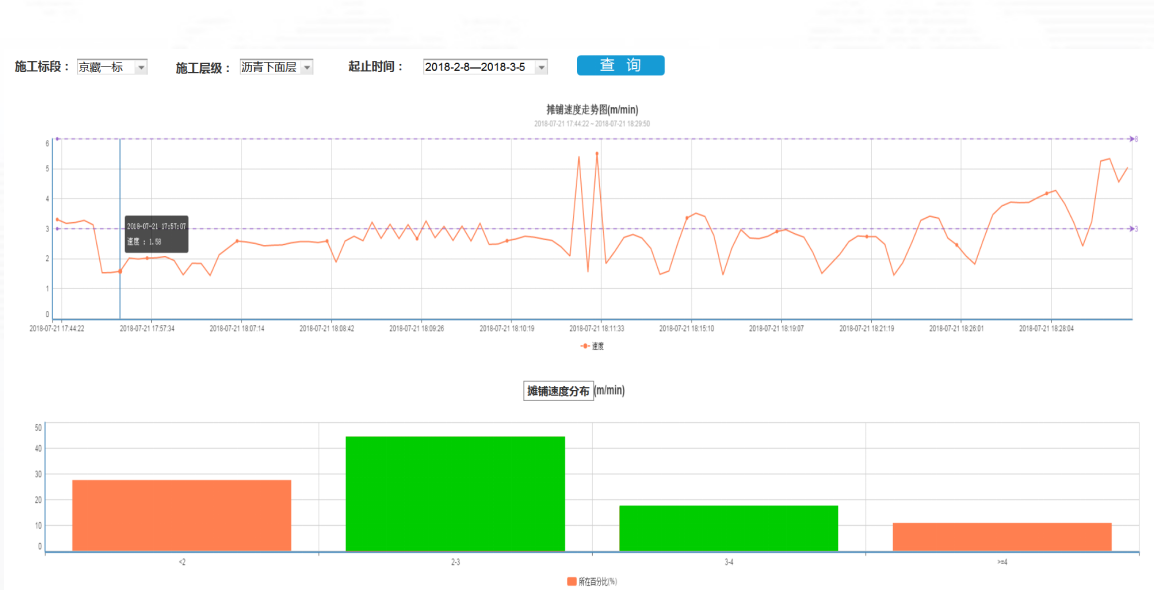
Task: Select the green bar for speed 2-3
Action: point(455,493)
